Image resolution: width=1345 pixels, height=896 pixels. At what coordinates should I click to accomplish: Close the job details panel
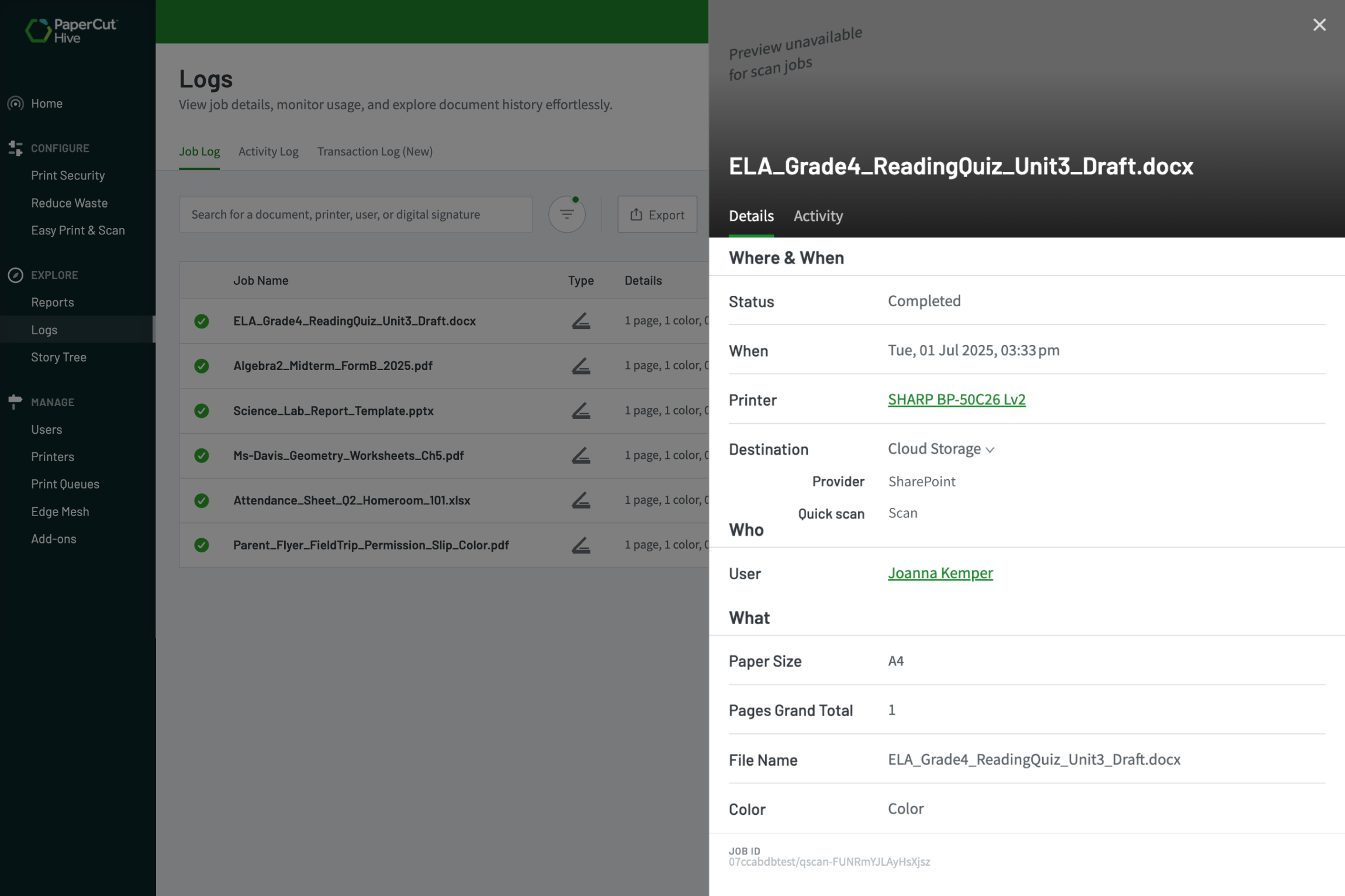click(x=1319, y=25)
